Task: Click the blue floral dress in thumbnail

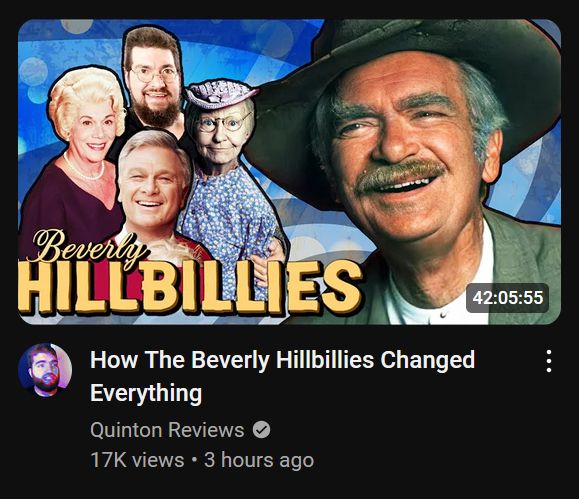Action: (x=227, y=222)
